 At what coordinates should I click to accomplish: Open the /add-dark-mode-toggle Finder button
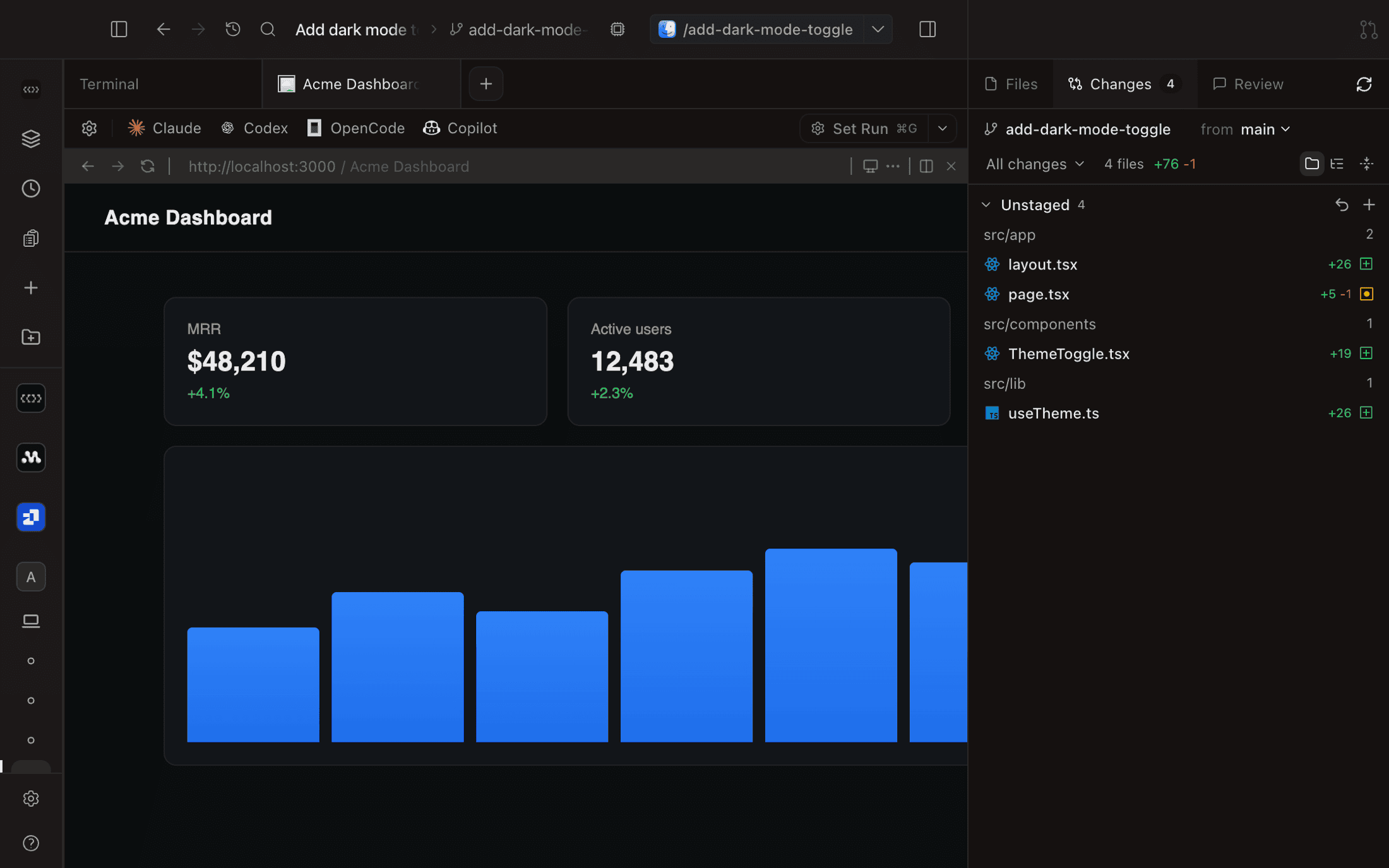click(x=756, y=29)
